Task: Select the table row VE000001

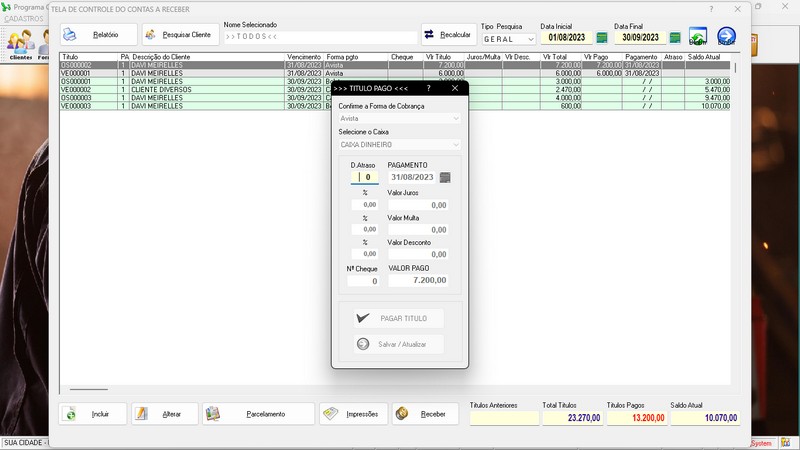Action: click(395, 73)
